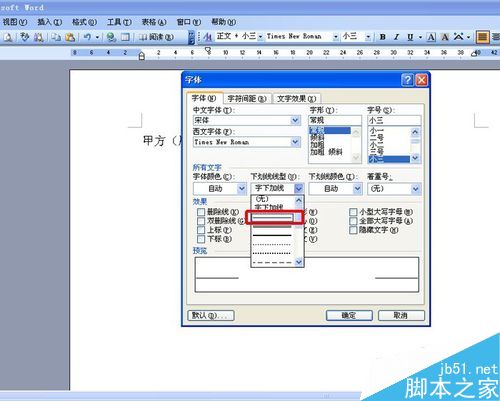This screenshot has height=401, width=500.
Task: Open the undo history dropdown arrow
Action: tap(97, 37)
